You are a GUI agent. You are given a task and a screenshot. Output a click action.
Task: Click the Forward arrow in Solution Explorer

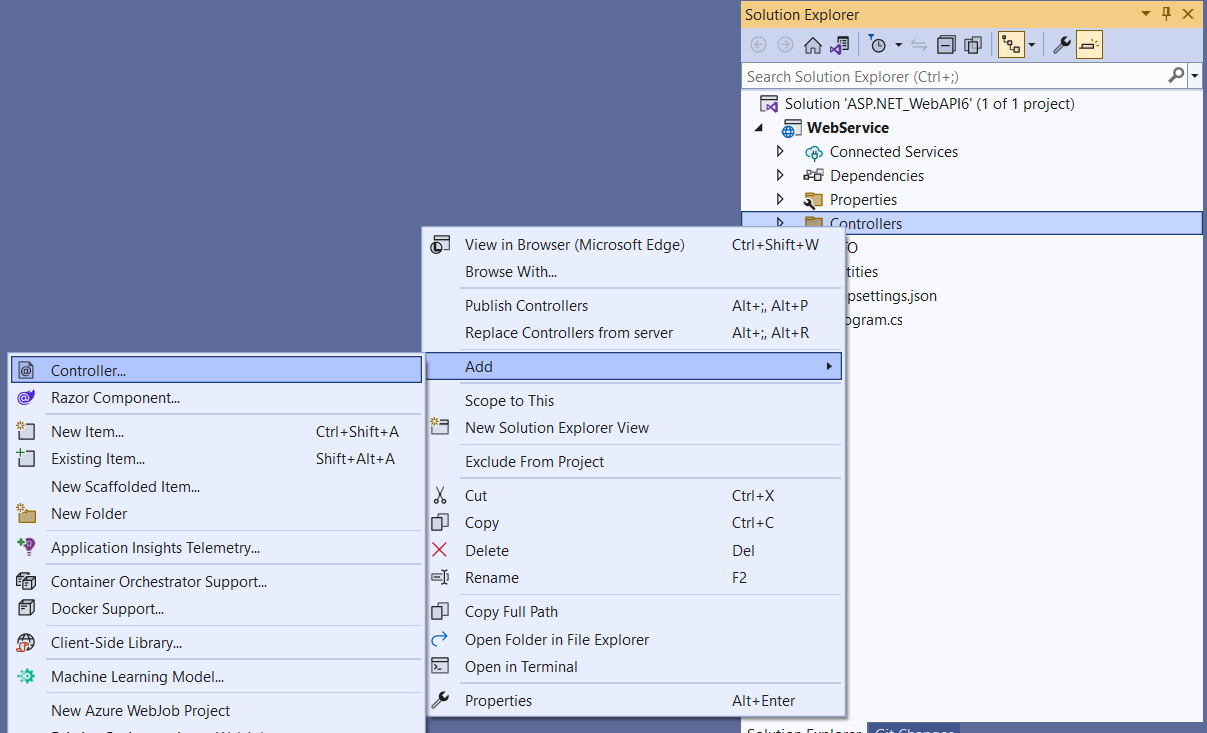pyautogui.click(x=785, y=45)
